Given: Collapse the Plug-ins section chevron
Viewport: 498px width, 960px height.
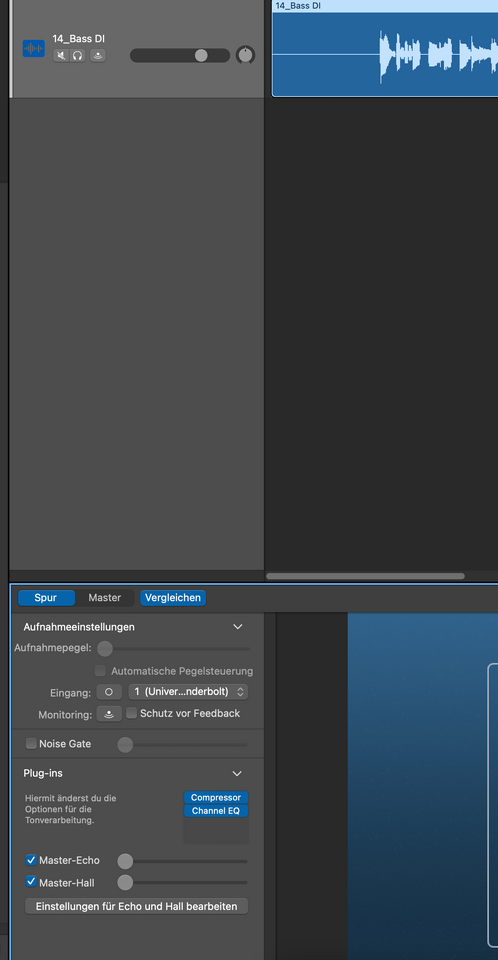Looking at the screenshot, I should click(237, 773).
